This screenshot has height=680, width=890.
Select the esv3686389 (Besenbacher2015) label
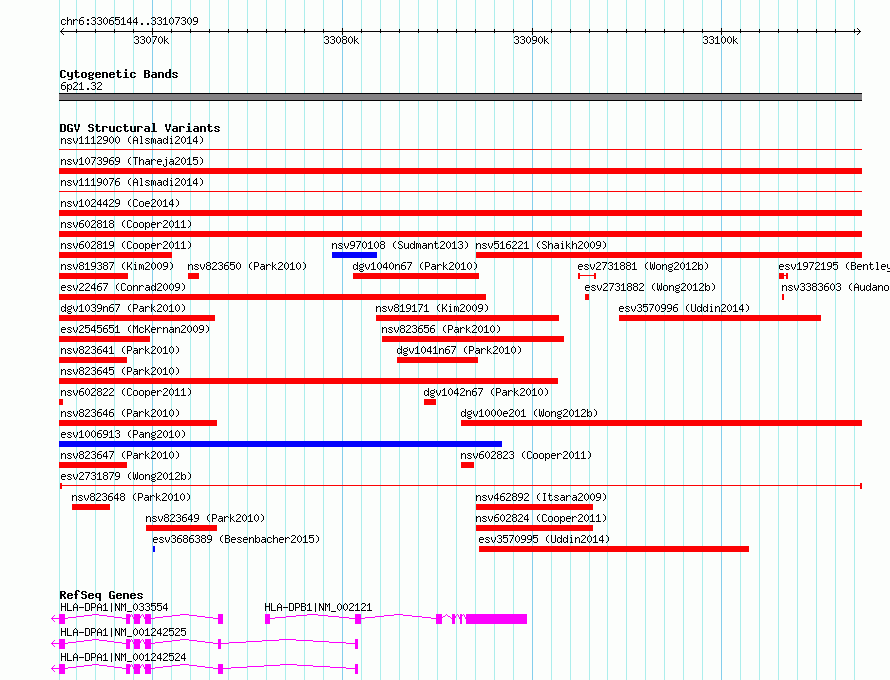[x=236, y=539]
